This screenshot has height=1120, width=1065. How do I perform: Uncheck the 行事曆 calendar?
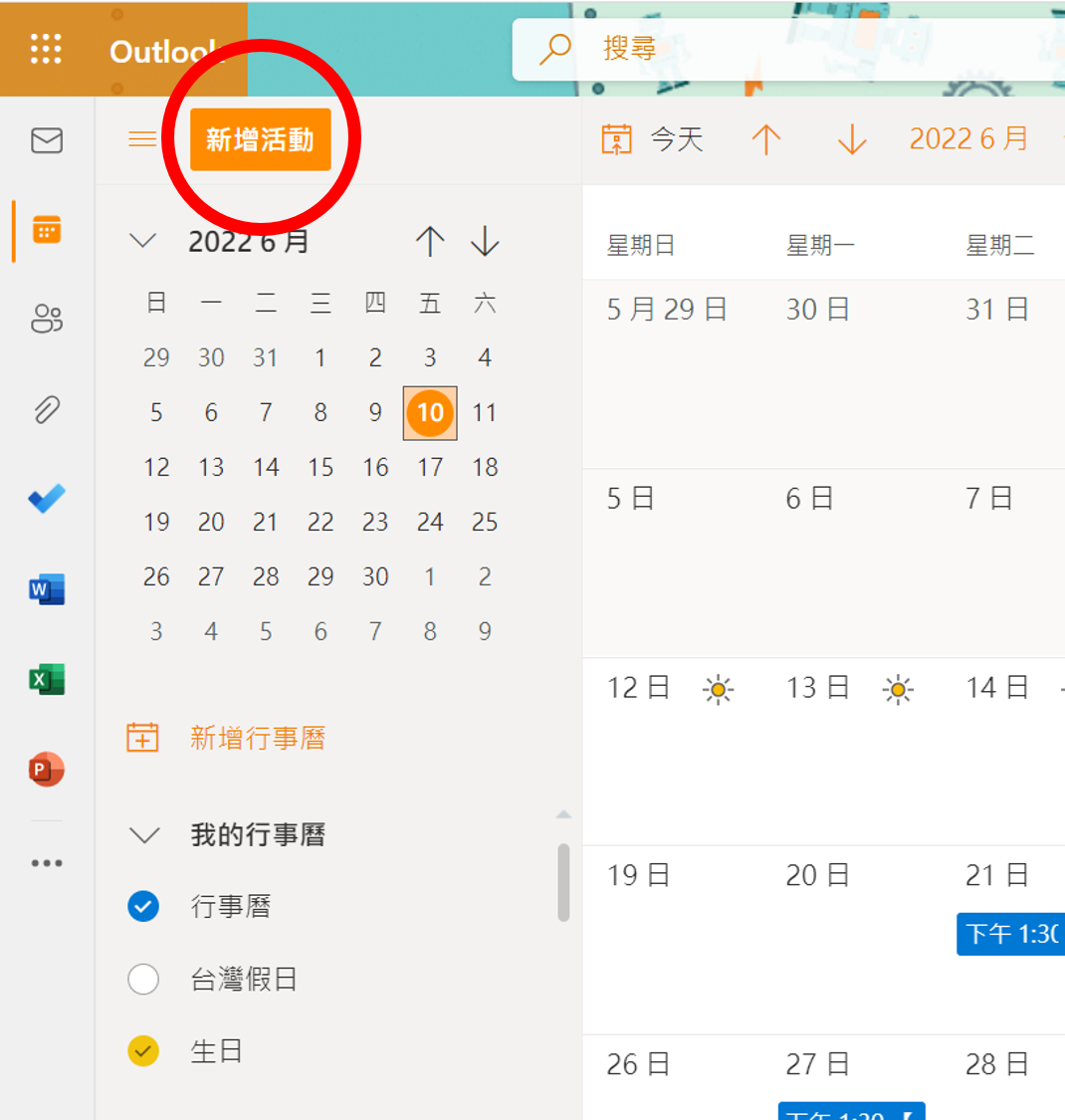click(x=143, y=906)
